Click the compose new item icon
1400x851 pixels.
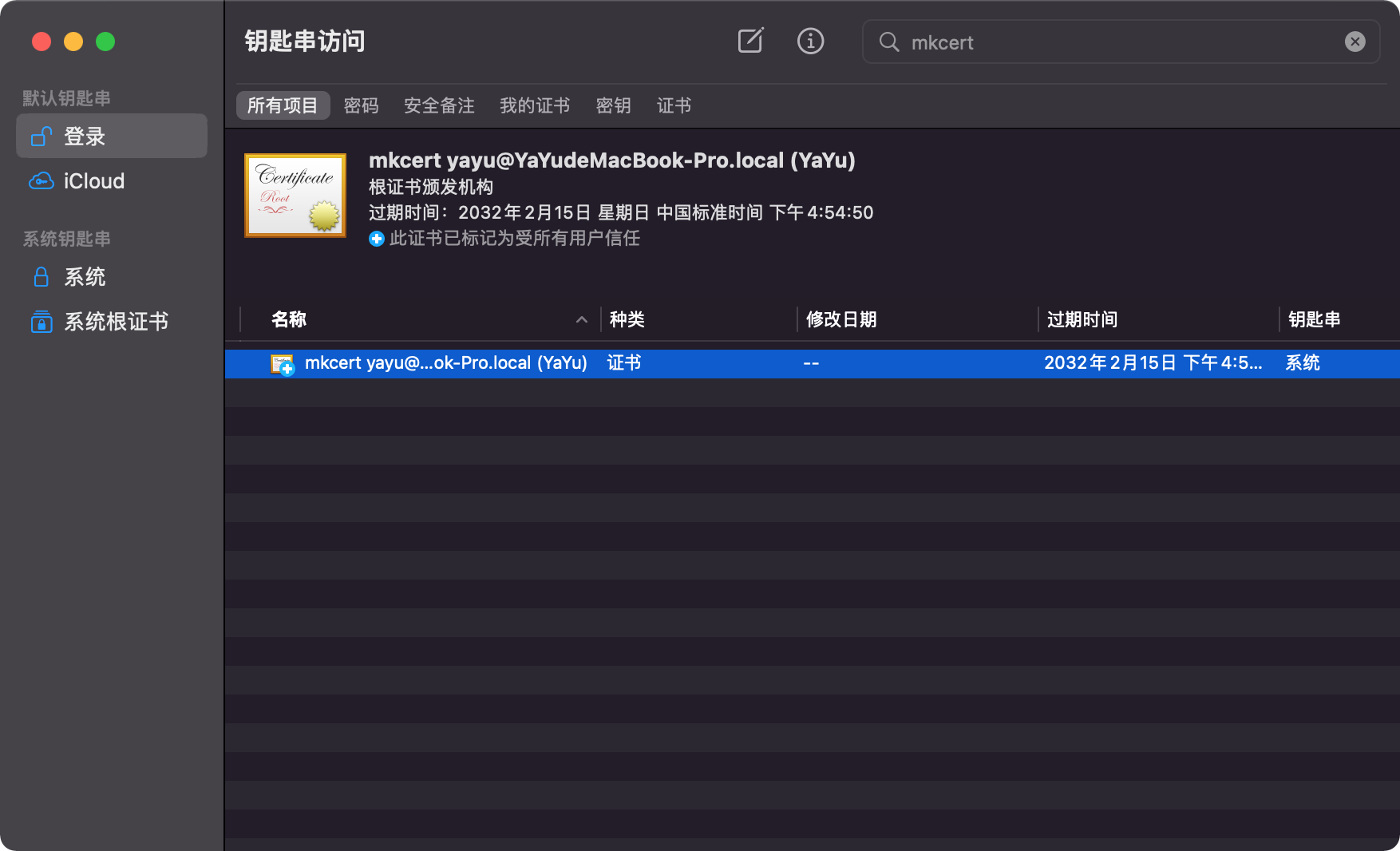click(750, 41)
